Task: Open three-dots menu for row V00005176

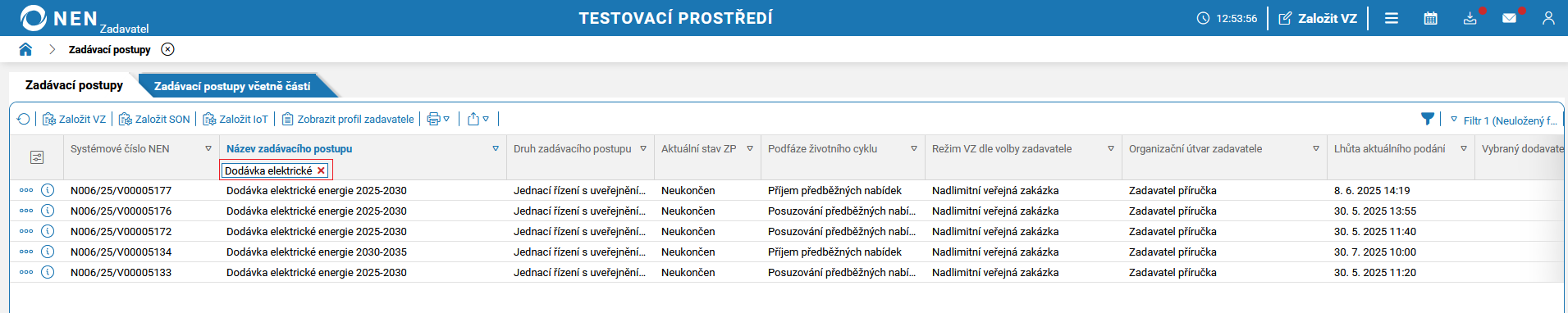Action: click(x=26, y=211)
